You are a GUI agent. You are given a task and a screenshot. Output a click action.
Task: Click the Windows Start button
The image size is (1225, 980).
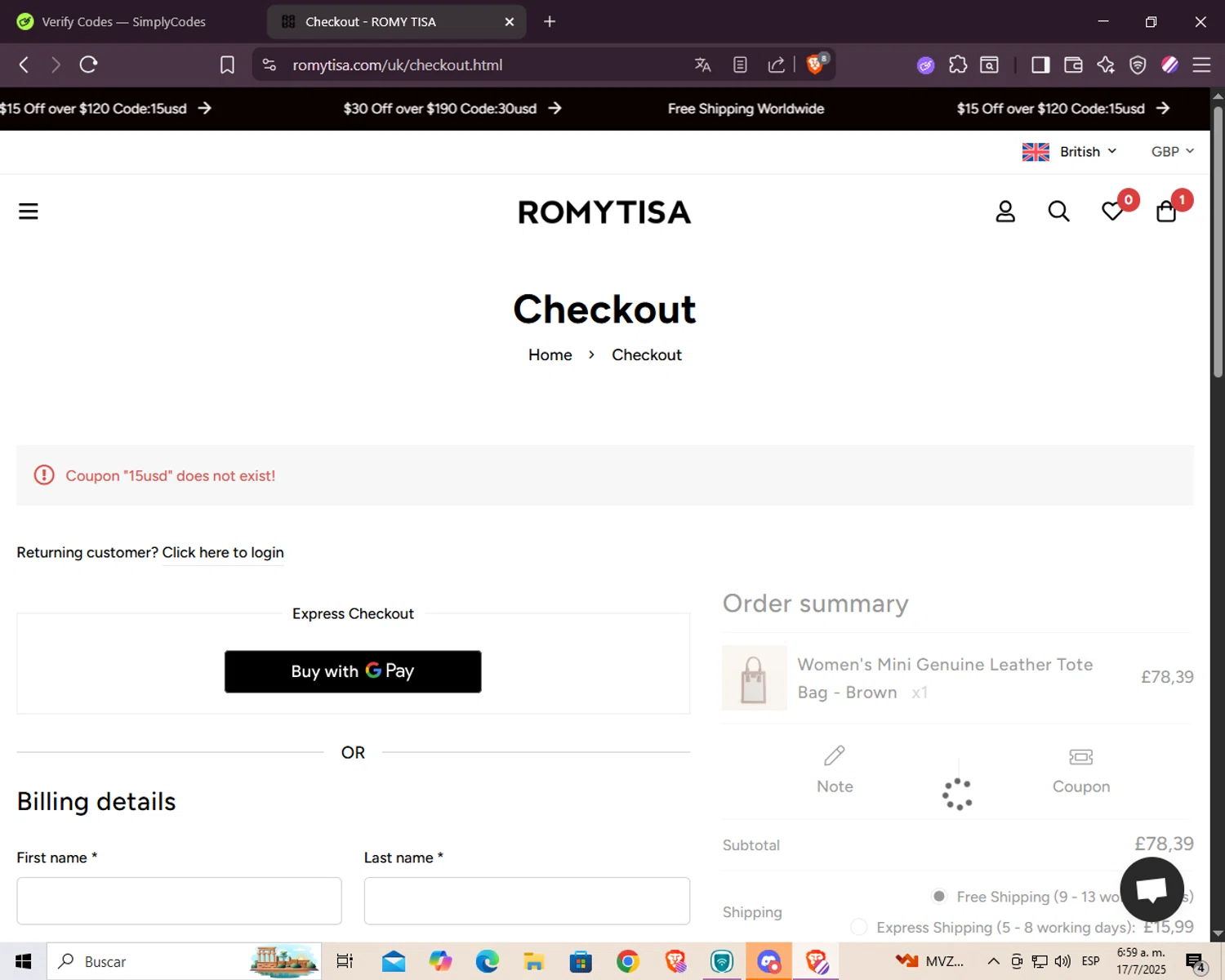click(x=23, y=961)
